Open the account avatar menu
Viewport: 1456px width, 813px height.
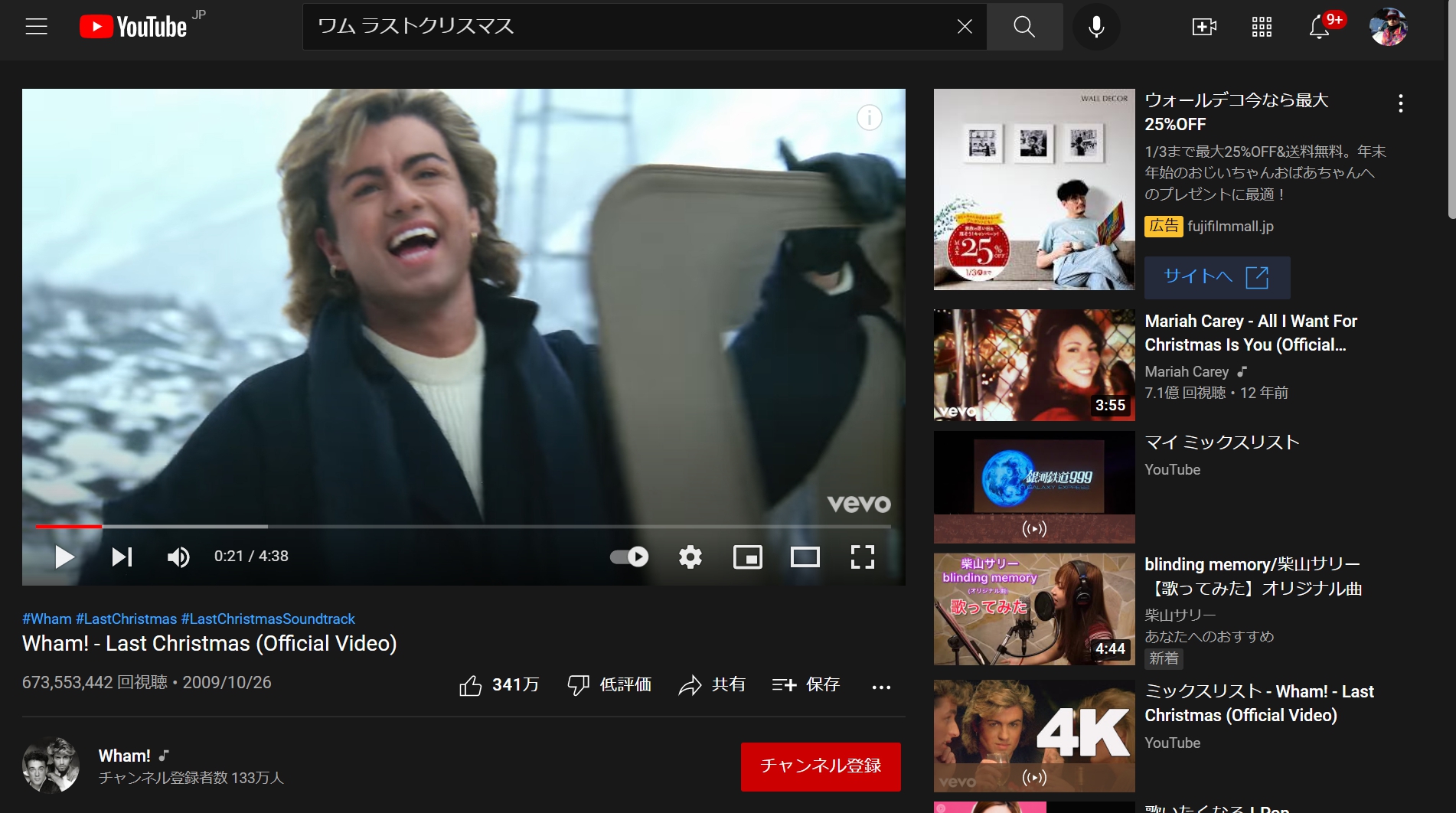click(x=1388, y=27)
